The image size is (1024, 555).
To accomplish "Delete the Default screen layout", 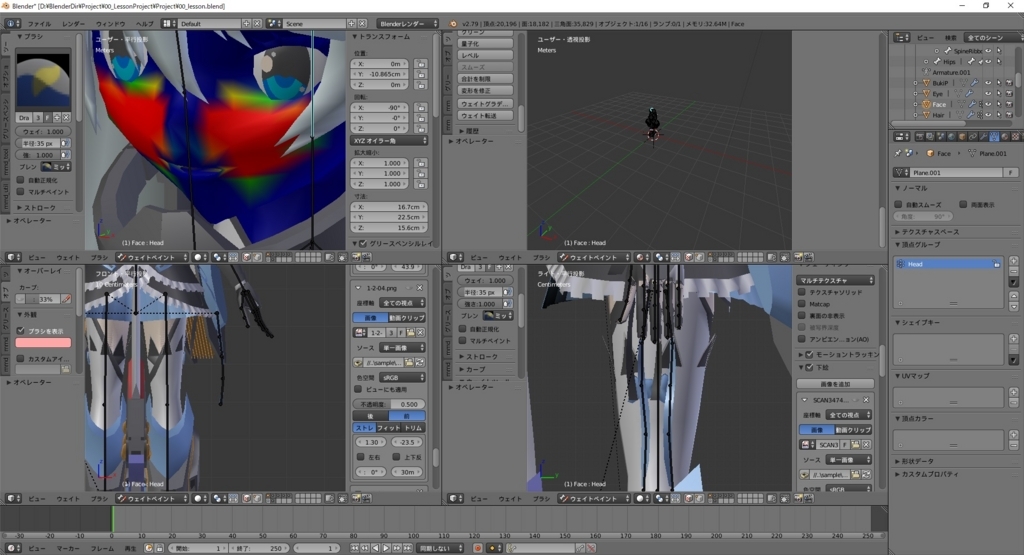I will click(x=257, y=24).
